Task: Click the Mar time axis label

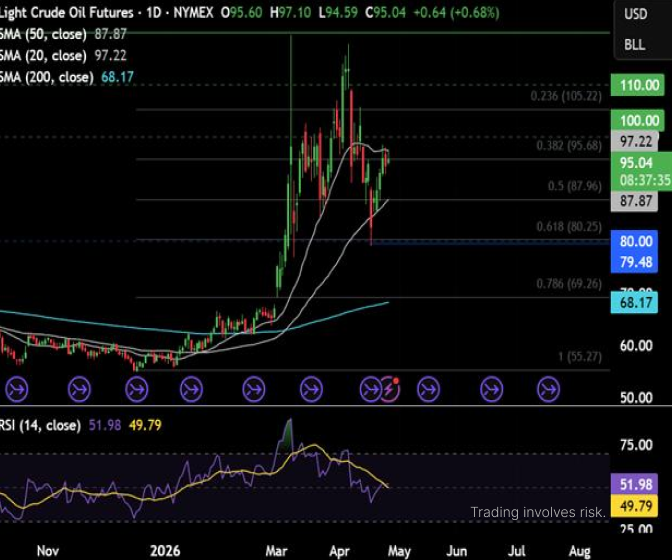Action: (276, 551)
